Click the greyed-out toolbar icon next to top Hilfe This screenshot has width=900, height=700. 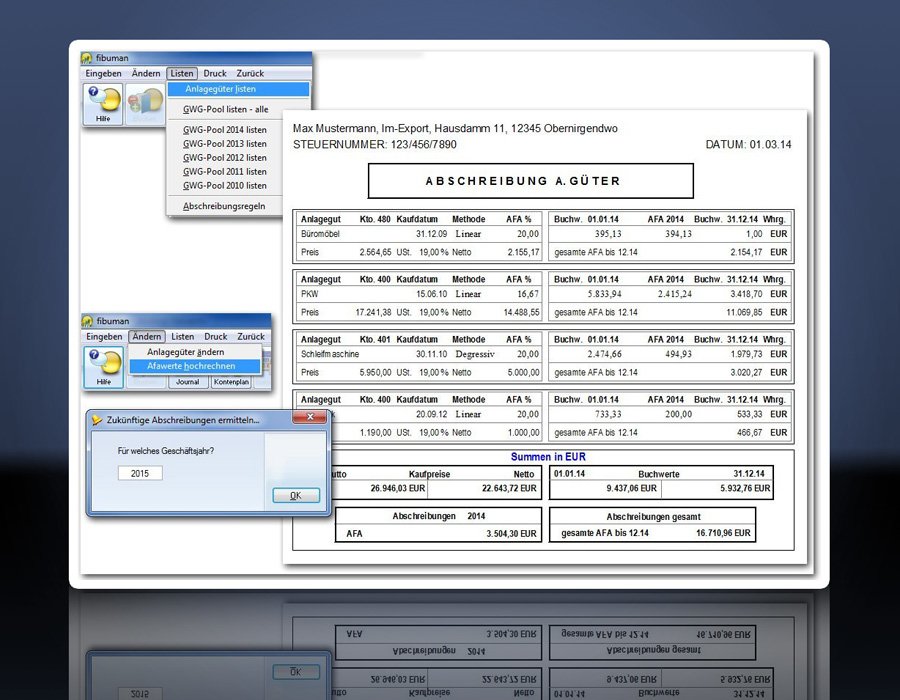point(144,104)
